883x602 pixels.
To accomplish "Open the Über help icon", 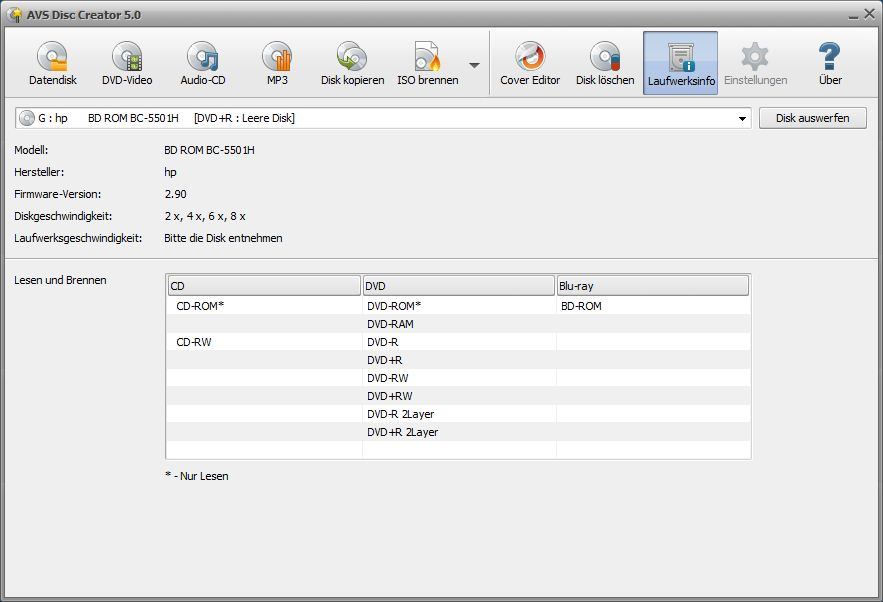I will 830,63.
